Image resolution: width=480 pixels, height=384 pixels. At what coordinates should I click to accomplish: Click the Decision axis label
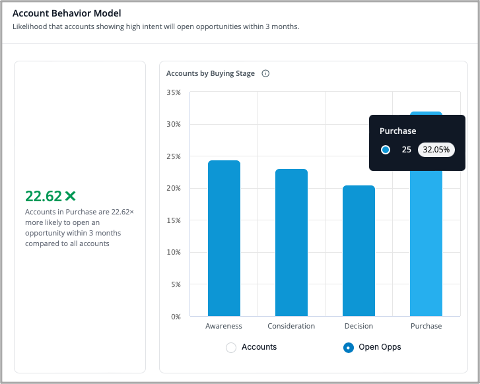point(359,326)
